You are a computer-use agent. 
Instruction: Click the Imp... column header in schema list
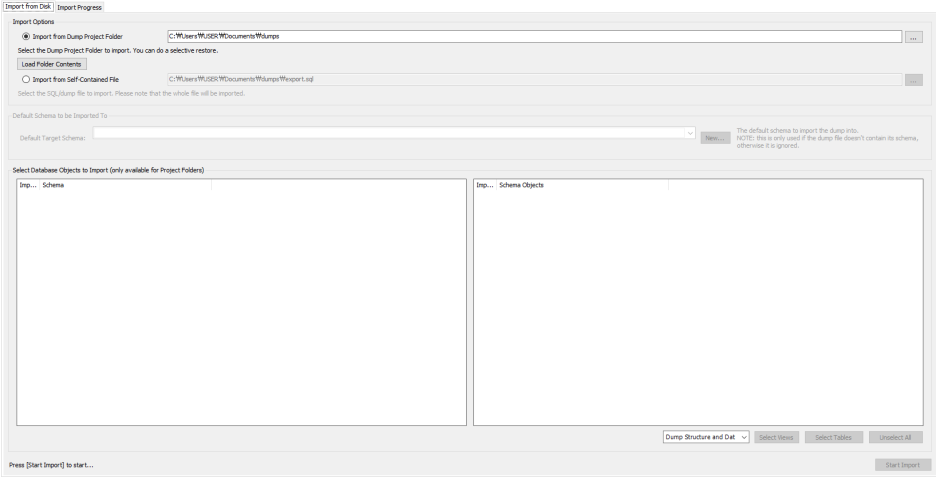click(28, 185)
